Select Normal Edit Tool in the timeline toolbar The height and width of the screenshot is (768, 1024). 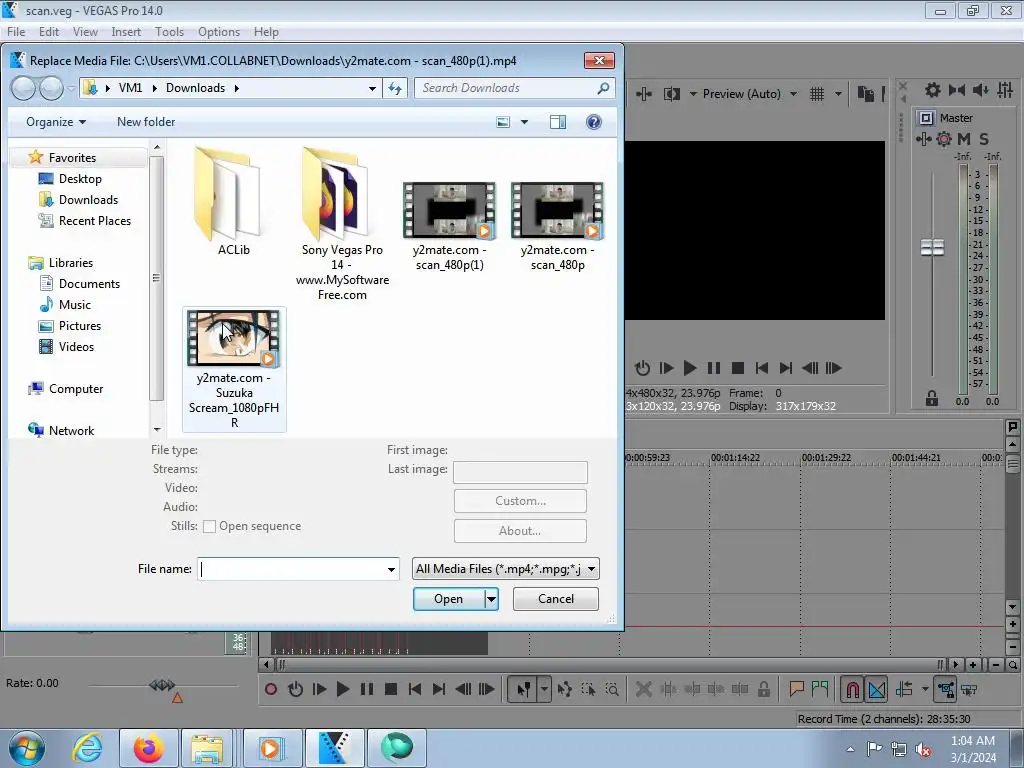524,689
